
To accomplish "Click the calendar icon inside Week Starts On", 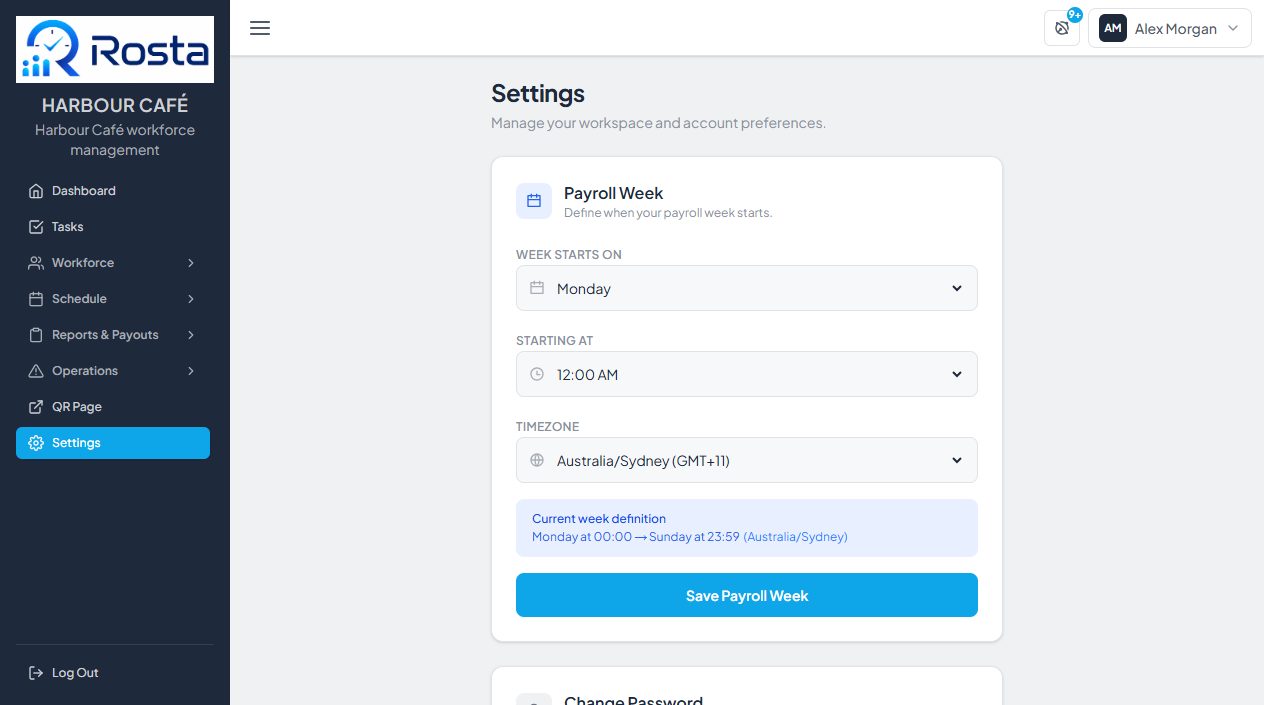I will [x=537, y=288].
